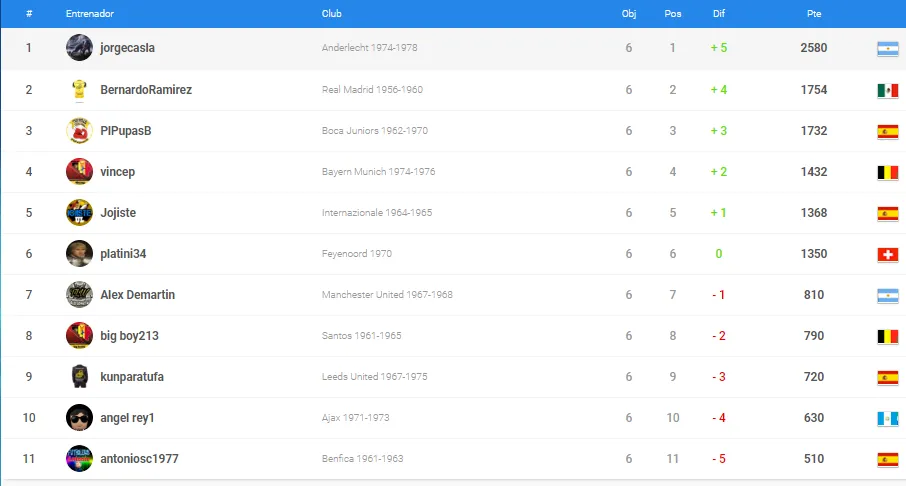Select club Santos 1961-1965
The image size is (906, 486).
361,336
